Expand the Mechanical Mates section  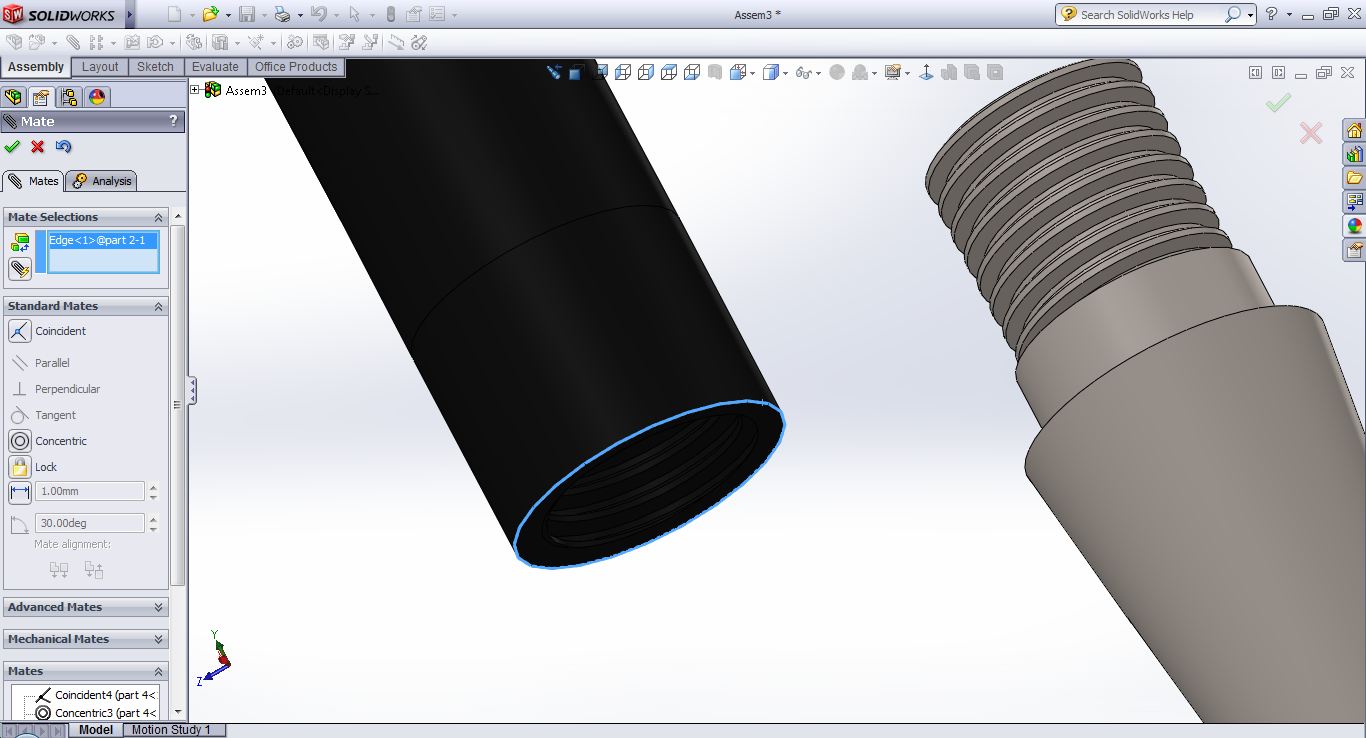click(x=86, y=639)
